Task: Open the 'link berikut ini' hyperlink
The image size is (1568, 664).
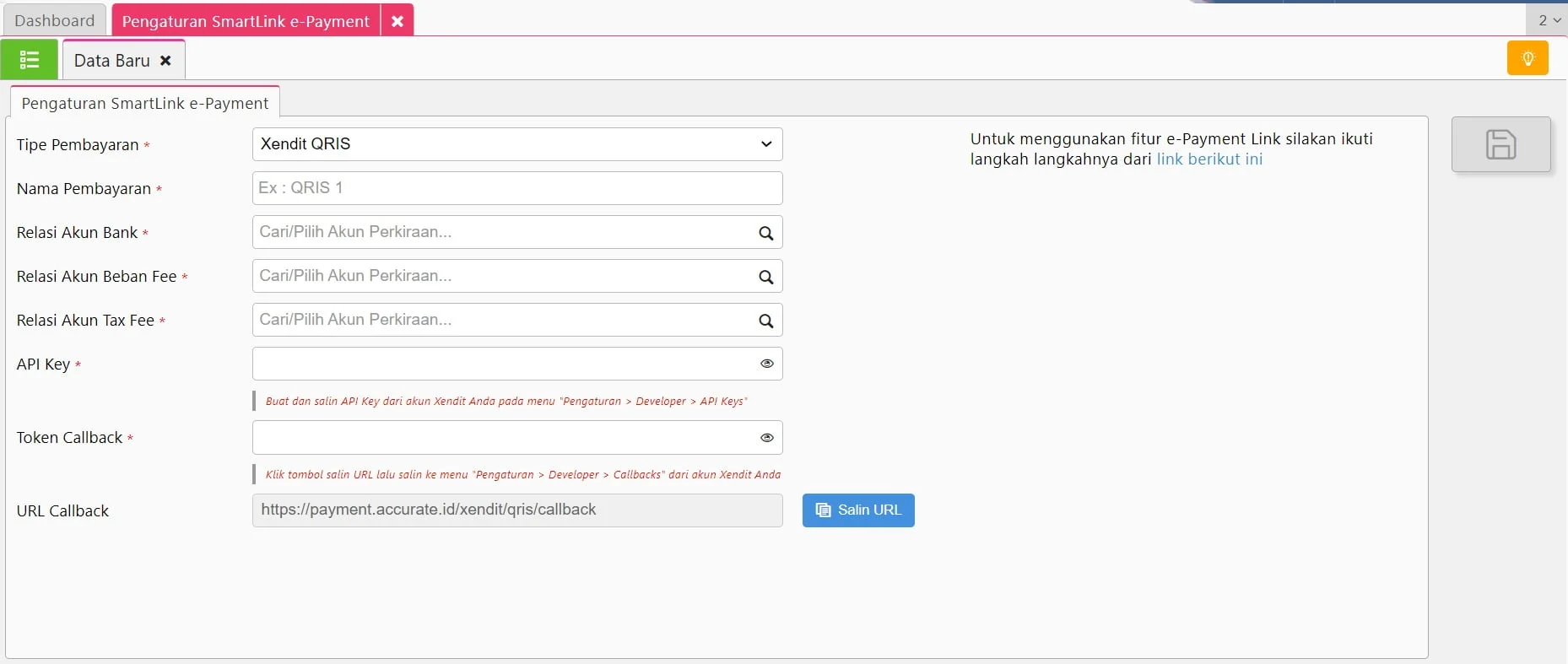Action: tap(1208, 159)
